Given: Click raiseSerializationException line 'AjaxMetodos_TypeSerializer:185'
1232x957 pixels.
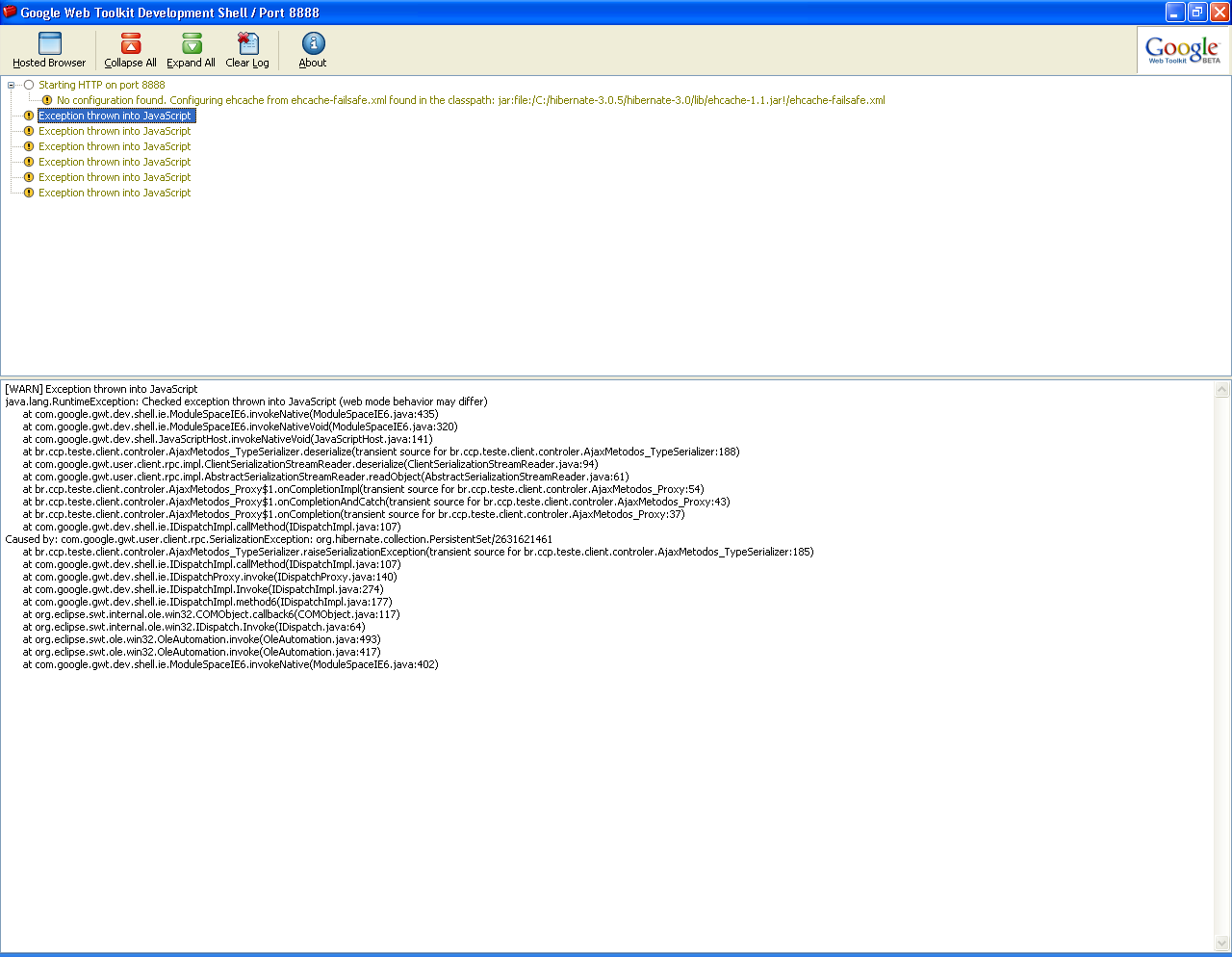Looking at the screenshot, I should tap(419, 552).
